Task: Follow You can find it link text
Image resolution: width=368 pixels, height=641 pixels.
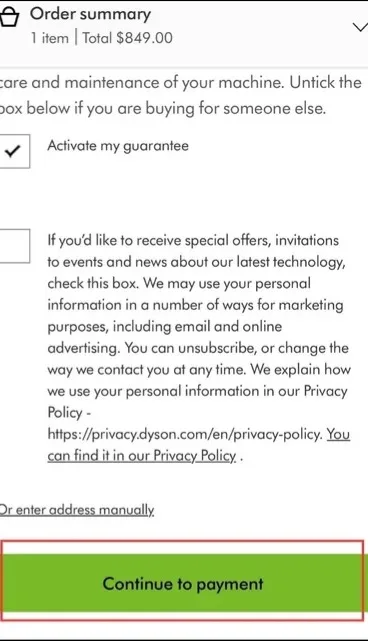Action: point(199,445)
